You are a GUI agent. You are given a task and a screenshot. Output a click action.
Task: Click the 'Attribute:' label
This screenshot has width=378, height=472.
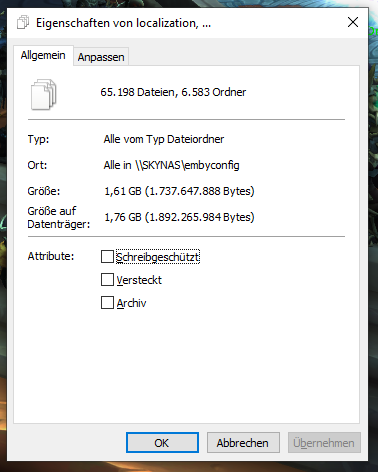point(51,256)
